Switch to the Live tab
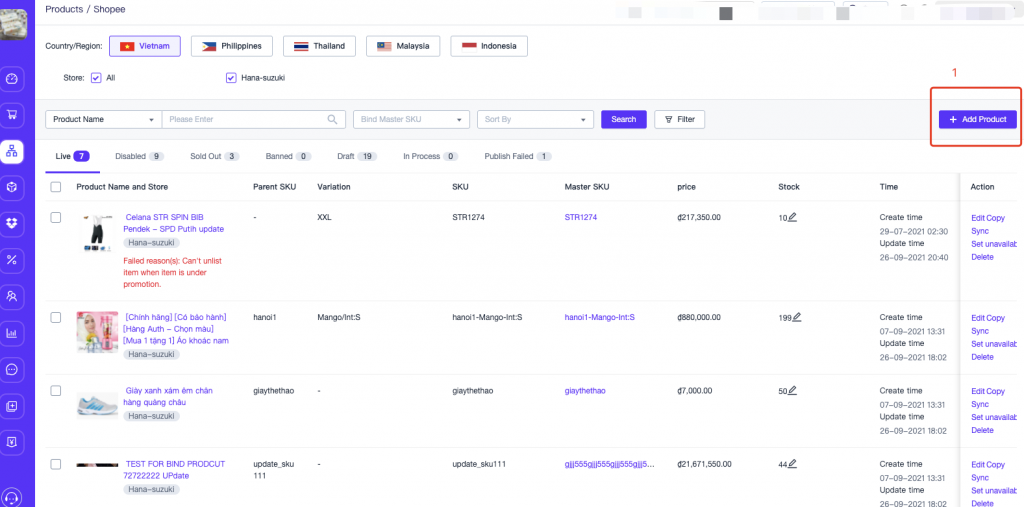Viewport: 1024px width, 507px height. [72, 156]
